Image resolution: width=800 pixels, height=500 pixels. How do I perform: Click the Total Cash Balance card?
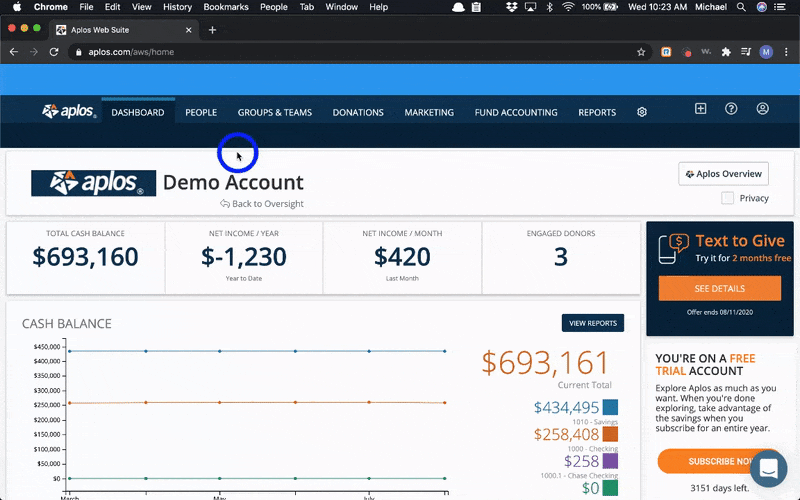85,258
